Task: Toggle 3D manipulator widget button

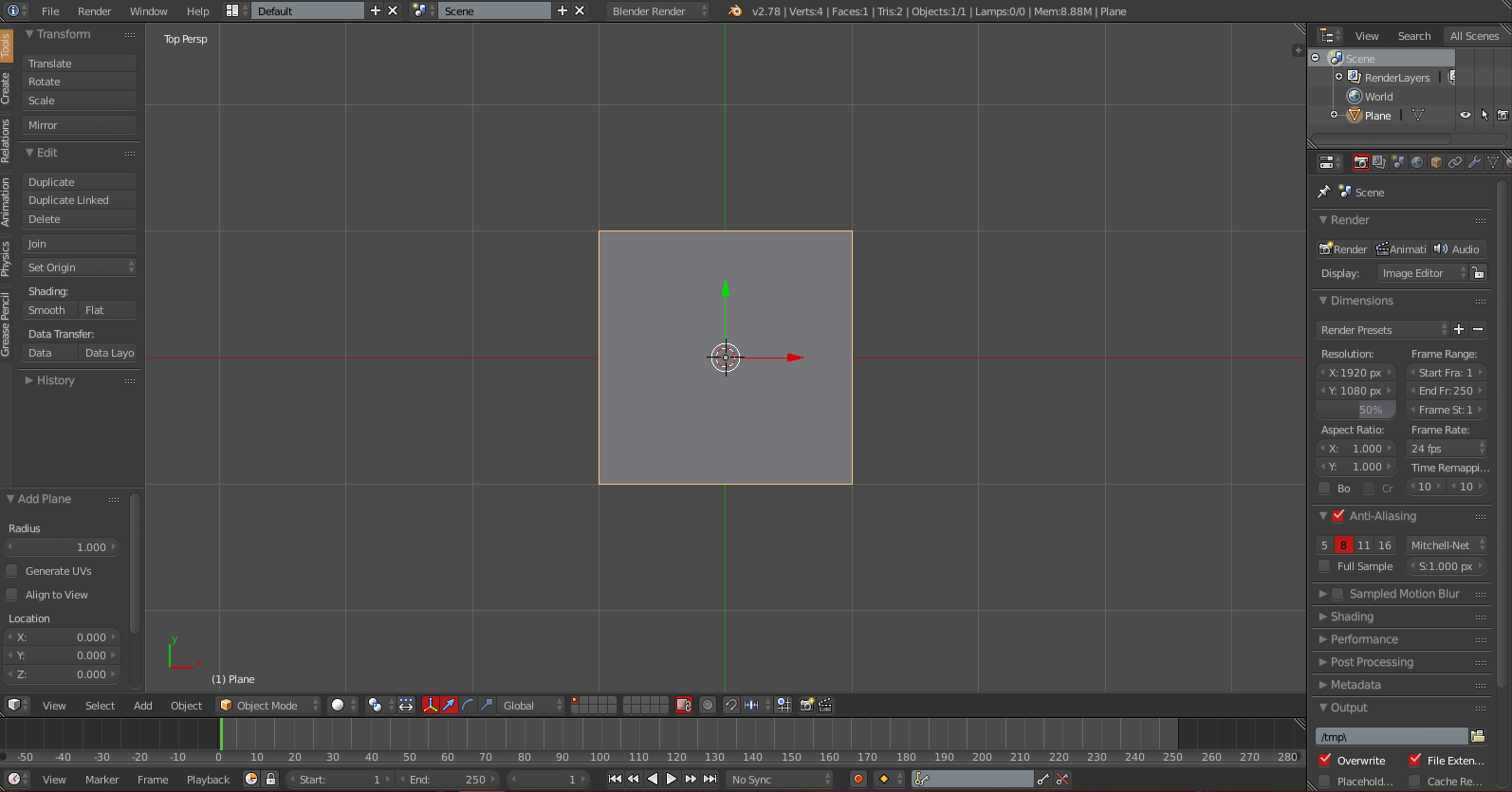Action: pyautogui.click(x=431, y=705)
